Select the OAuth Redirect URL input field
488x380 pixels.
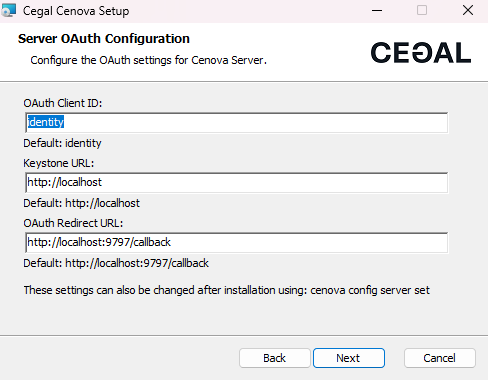[x=237, y=243]
